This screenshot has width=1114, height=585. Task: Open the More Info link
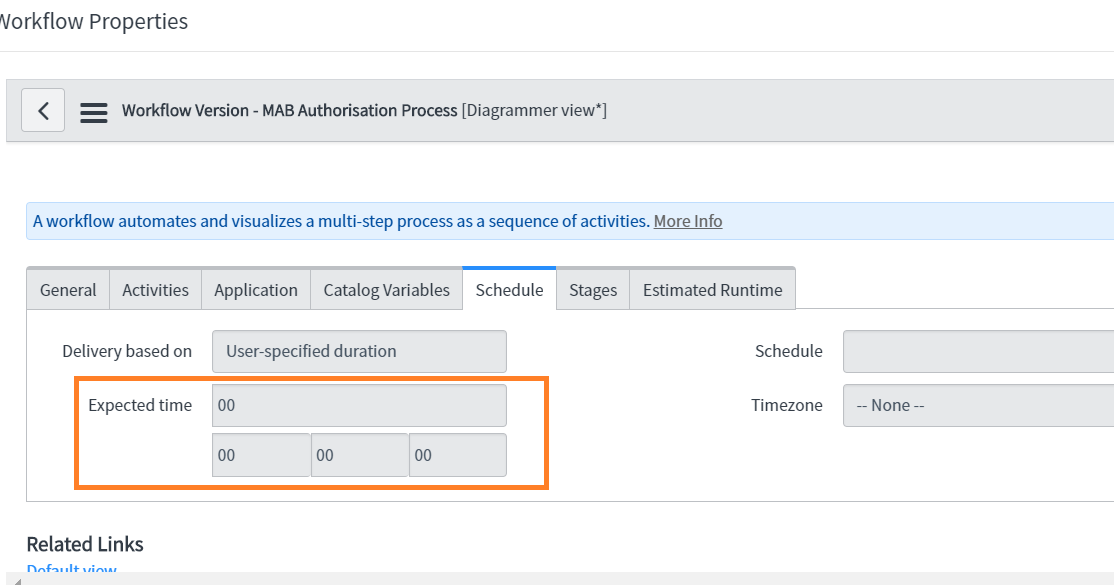688,221
